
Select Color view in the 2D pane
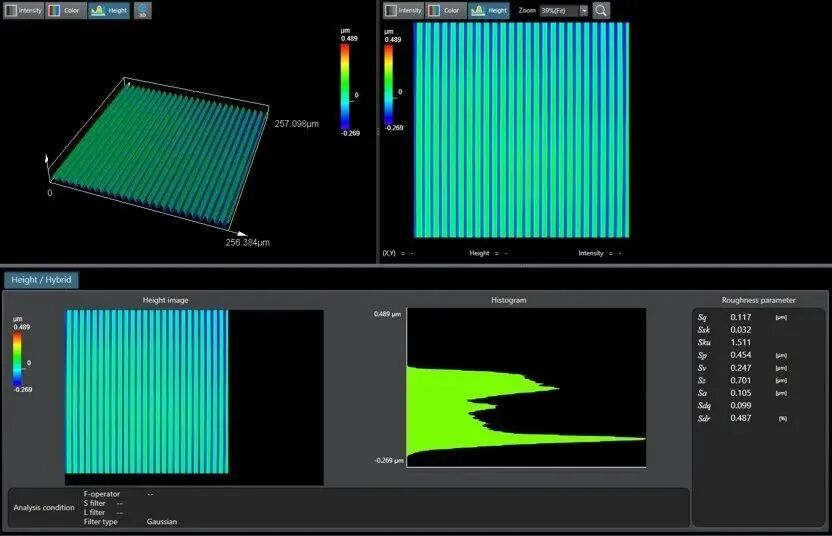pos(446,11)
